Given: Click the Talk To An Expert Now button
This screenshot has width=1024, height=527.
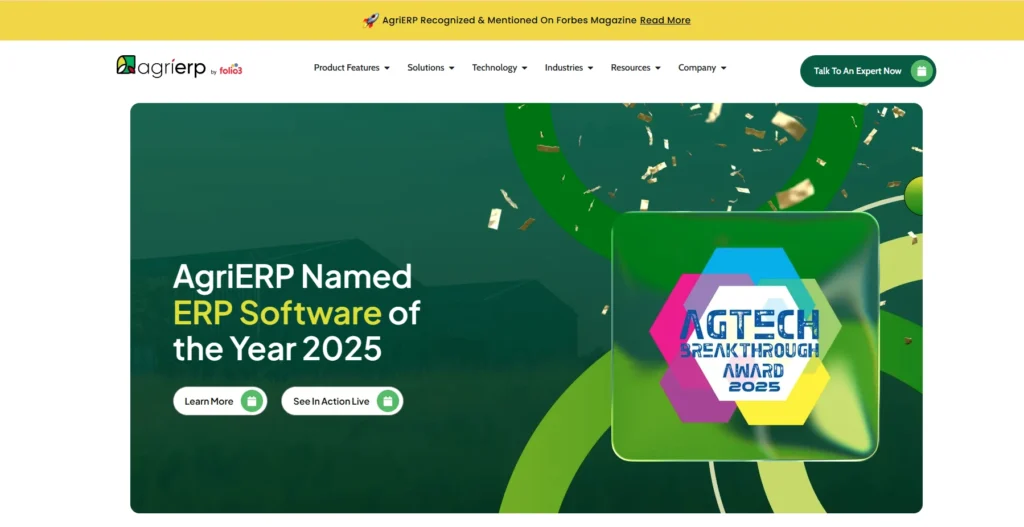Looking at the screenshot, I should point(868,71).
